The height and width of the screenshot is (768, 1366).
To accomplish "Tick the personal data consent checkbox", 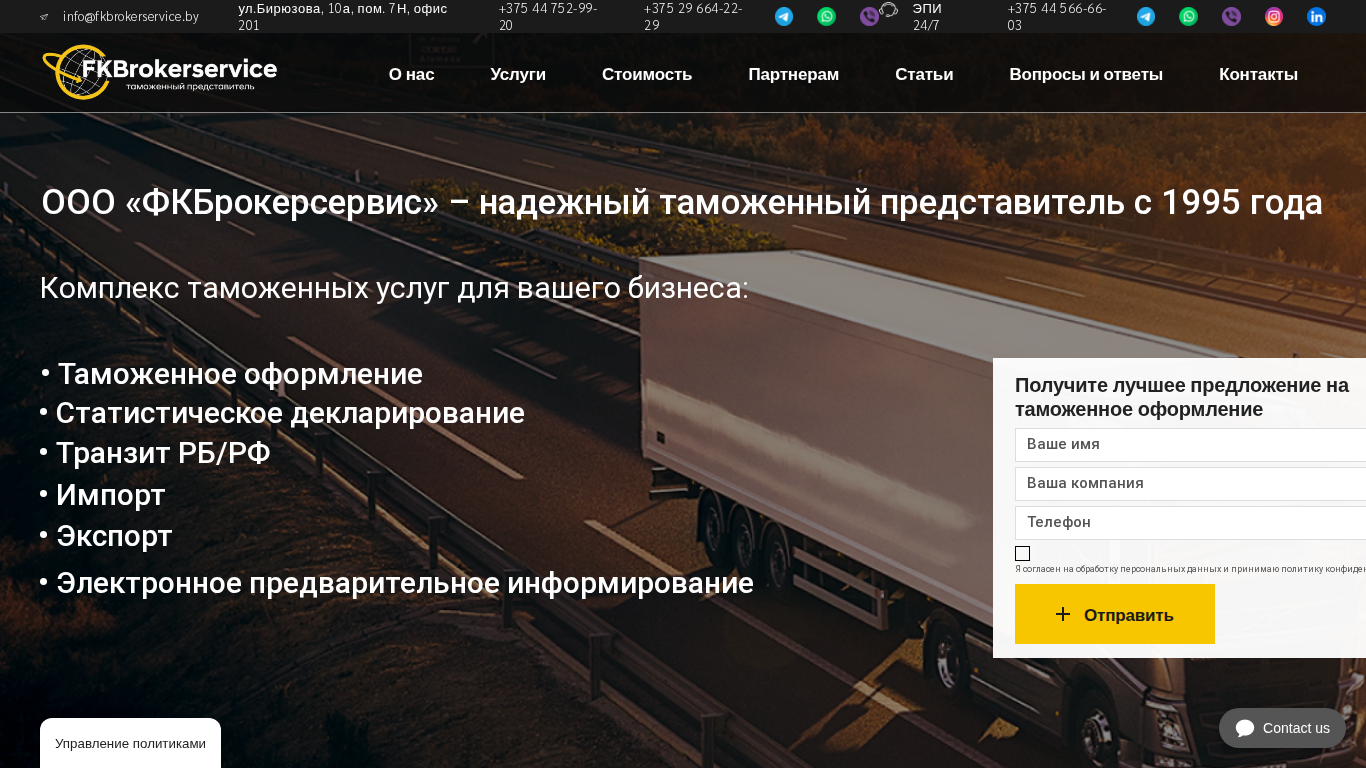I will click(1022, 553).
